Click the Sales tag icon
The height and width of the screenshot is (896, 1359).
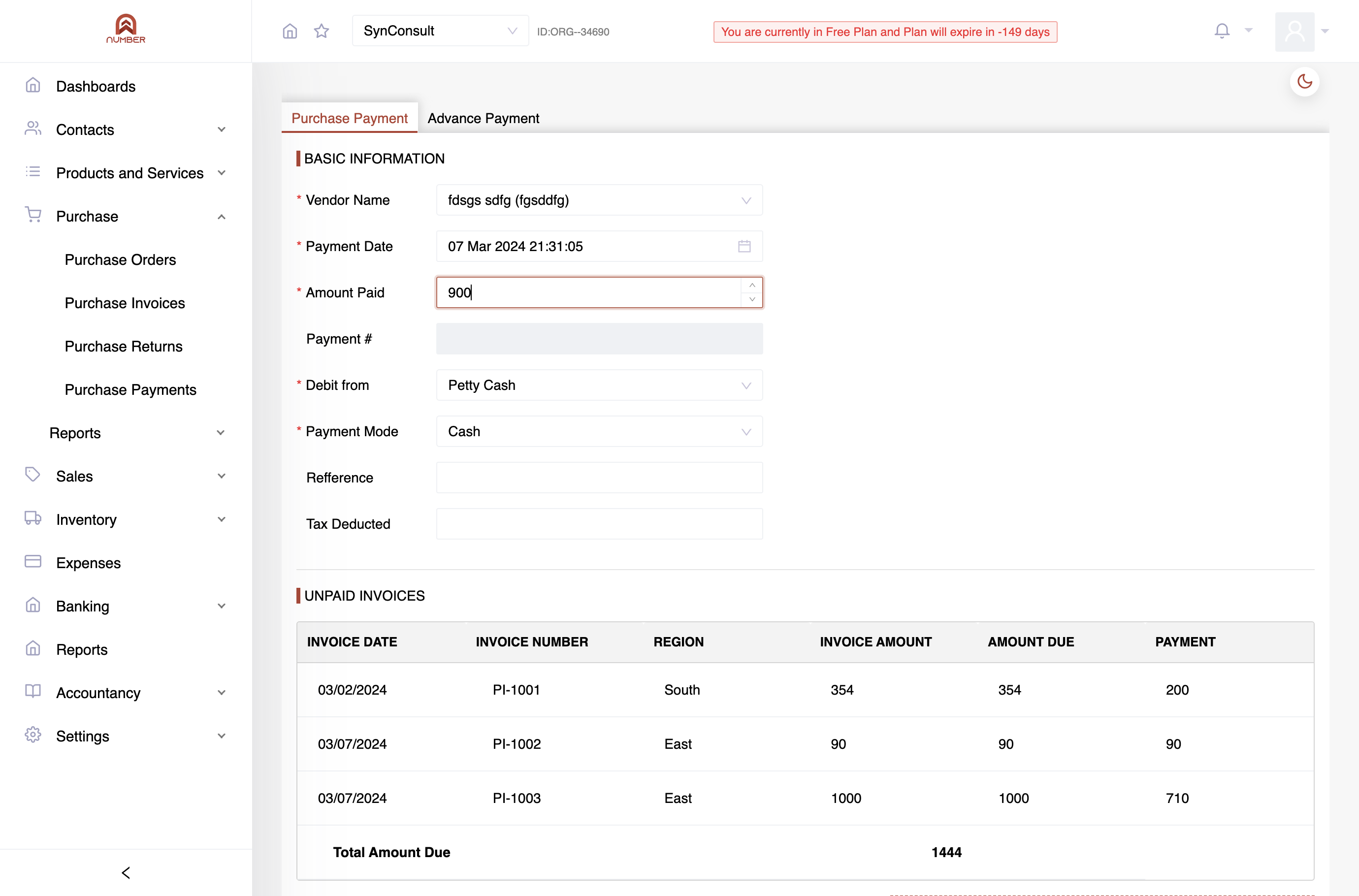[33, 475]
